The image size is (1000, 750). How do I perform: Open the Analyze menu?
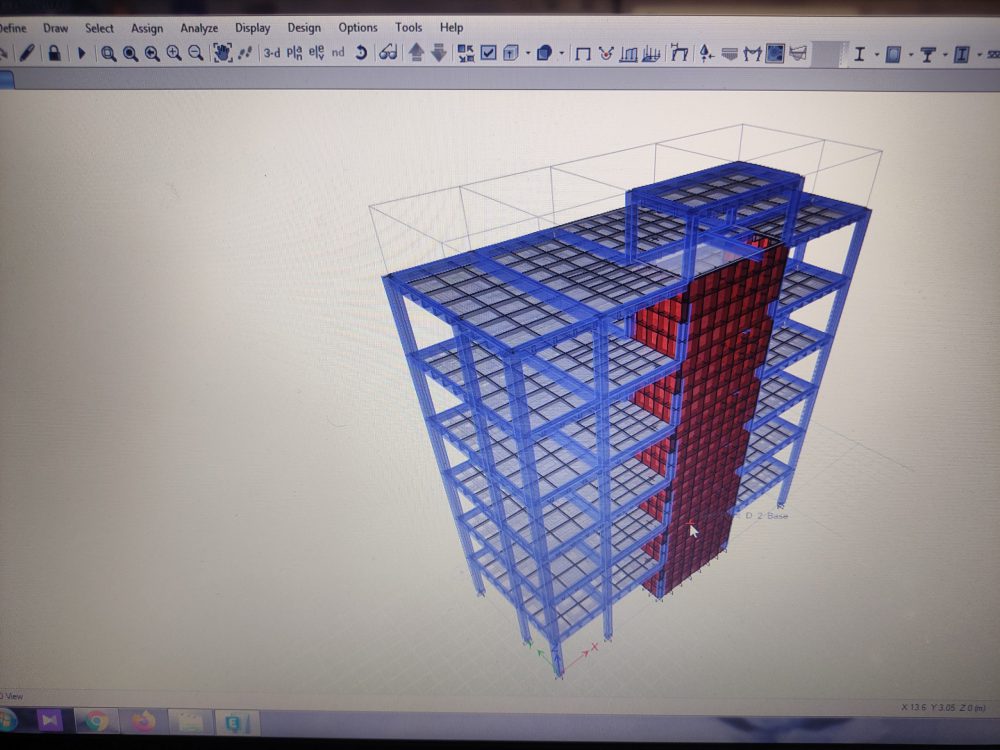(199, 28)
